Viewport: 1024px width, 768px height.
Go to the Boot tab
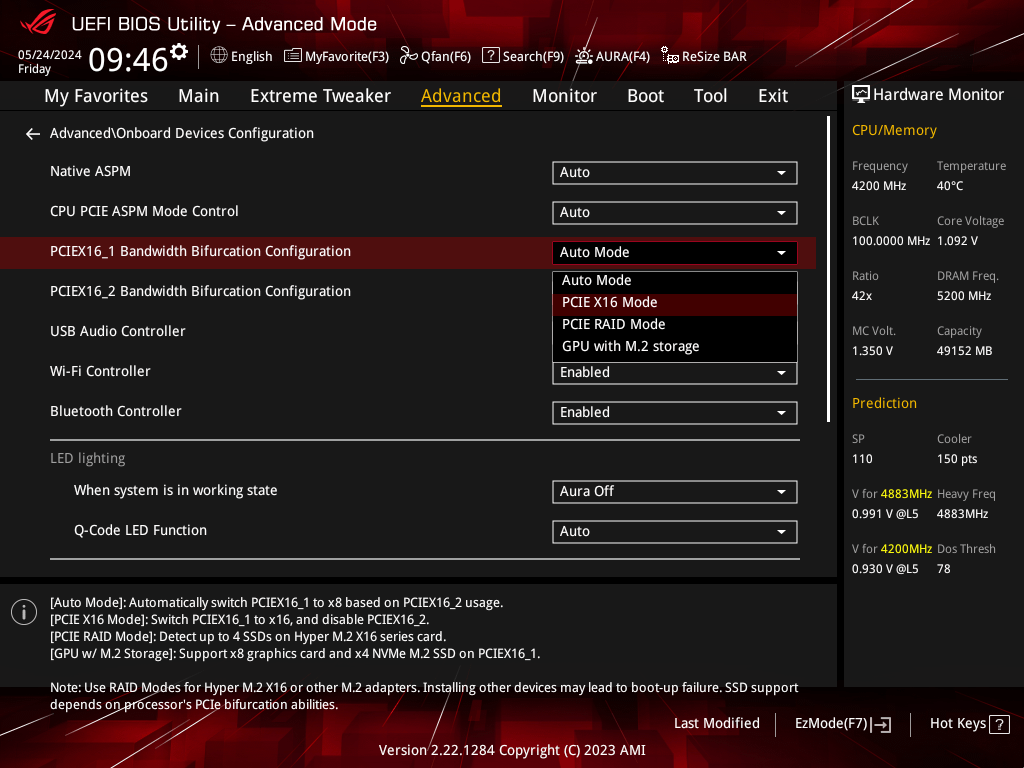[645, 96]
